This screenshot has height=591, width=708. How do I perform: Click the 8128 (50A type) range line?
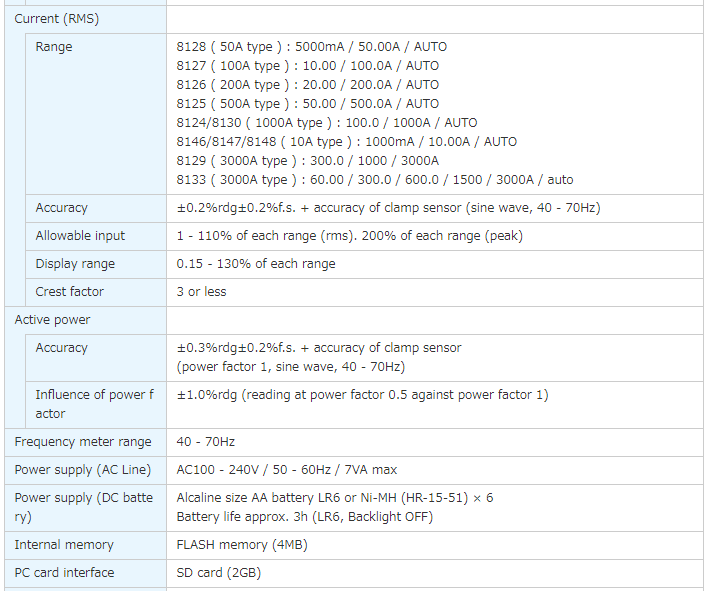click(311, 47)
